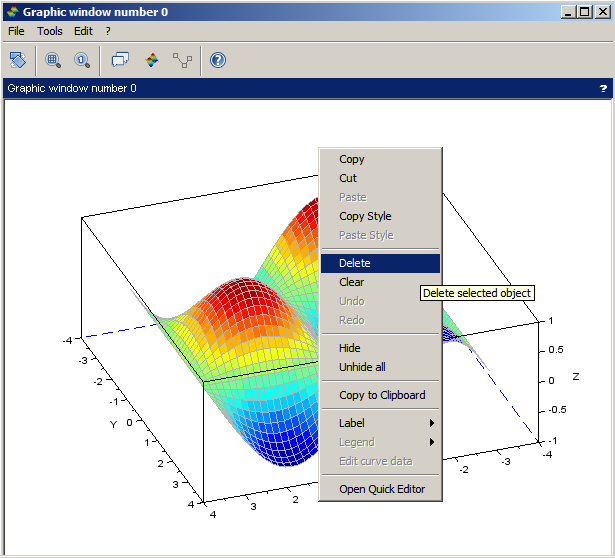Open help with the blue question-mark toolbar icon
The height and width of the screenshot is (558, 615).
[x=218, y=60]
